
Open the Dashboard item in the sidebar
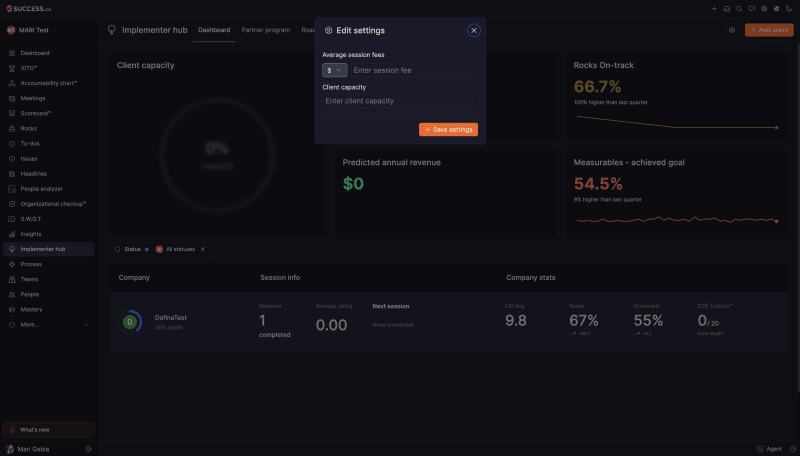click(x=48, y=53)
